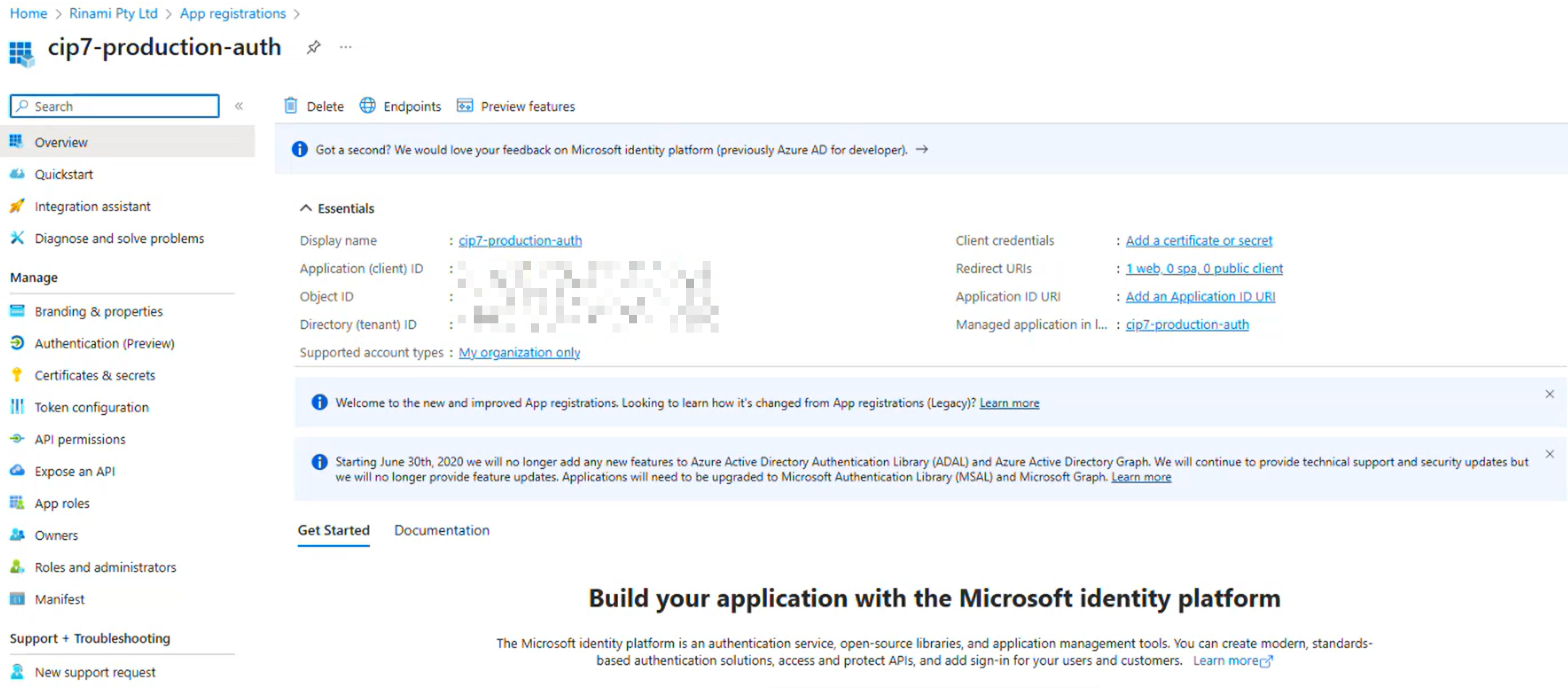Open the Redirect URIs link
The height and width of the screenshot is (688, 1568).
pos(1204,268)
